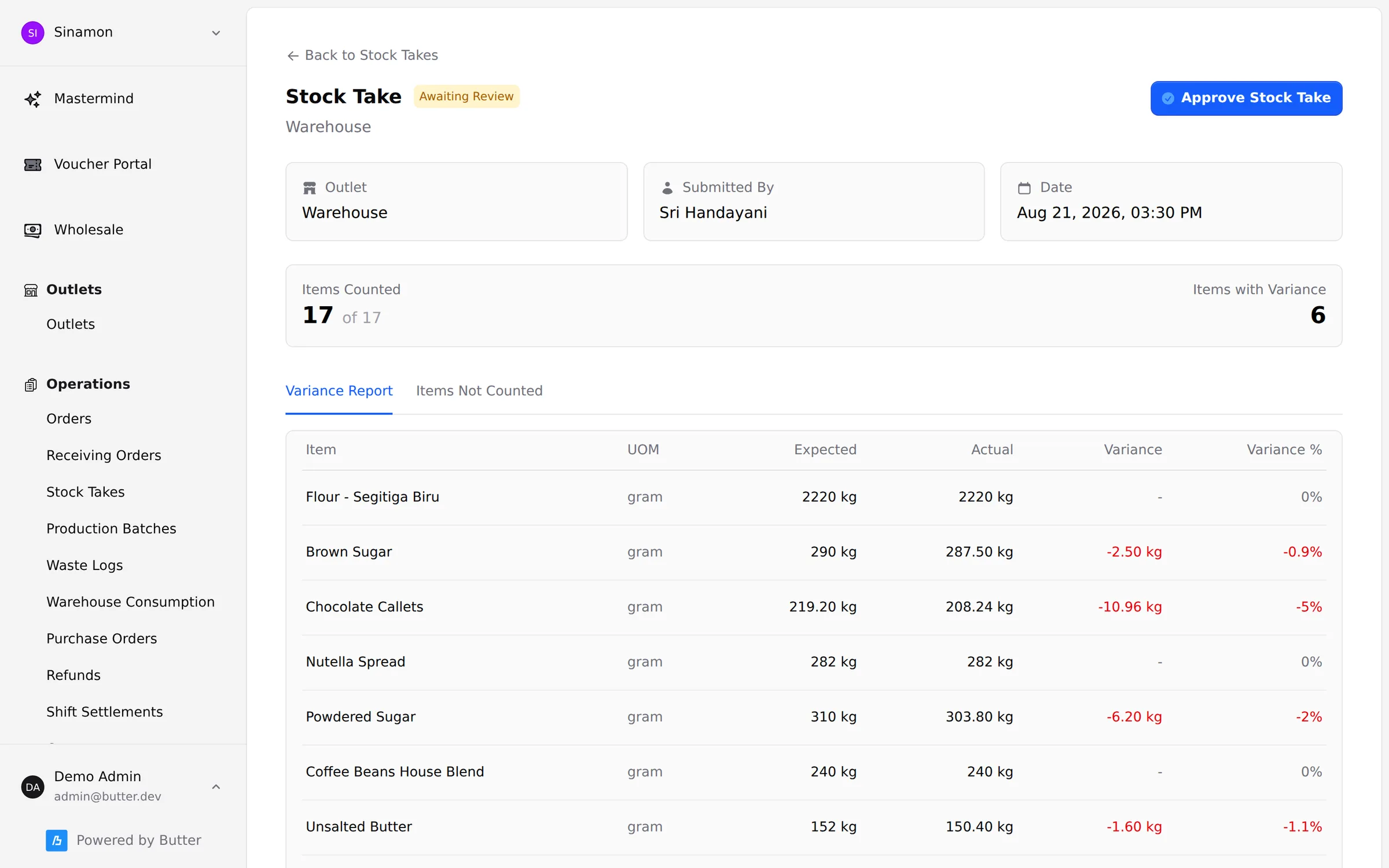Click the Date calendar icon
1389x868 pixels.
(1024, 188)
